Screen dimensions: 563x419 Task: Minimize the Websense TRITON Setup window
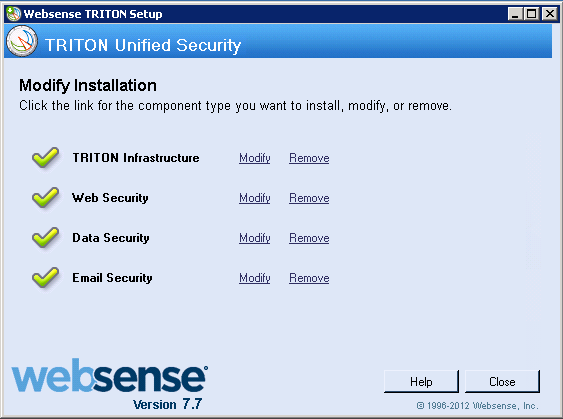pos(515,14)
